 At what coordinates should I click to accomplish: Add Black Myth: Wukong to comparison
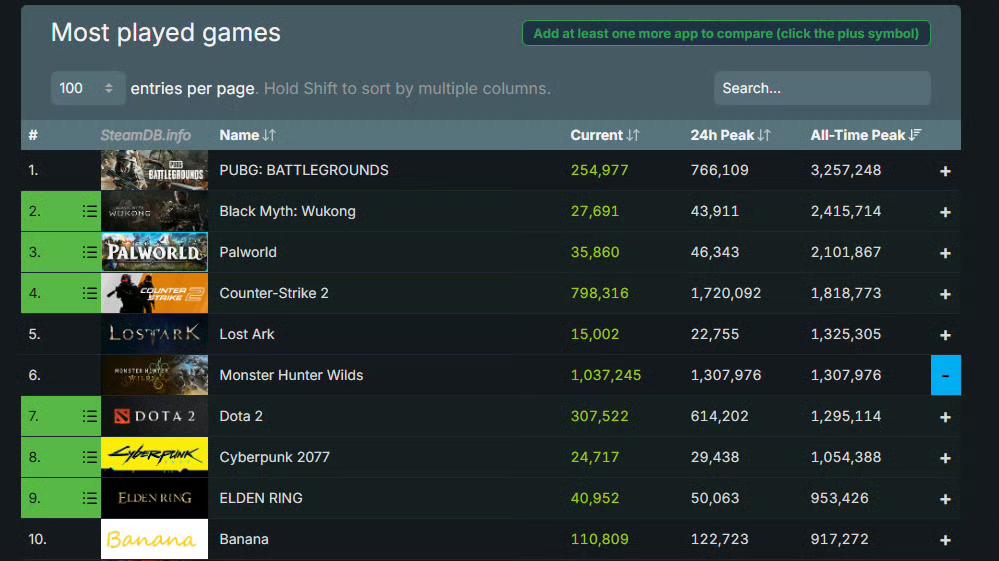[x=945, y=212]
